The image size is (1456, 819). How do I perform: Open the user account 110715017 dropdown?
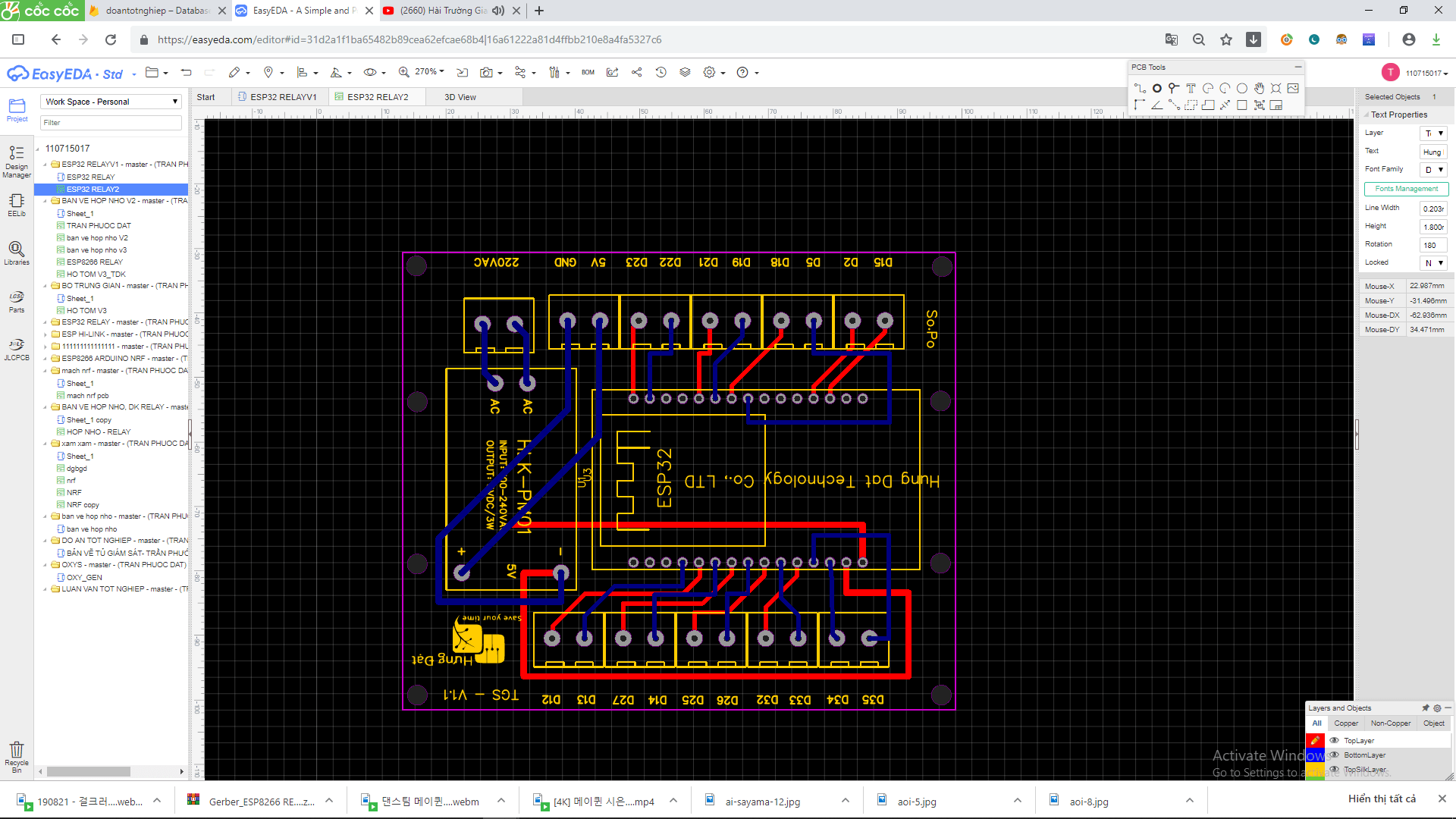click(1426, 74)
